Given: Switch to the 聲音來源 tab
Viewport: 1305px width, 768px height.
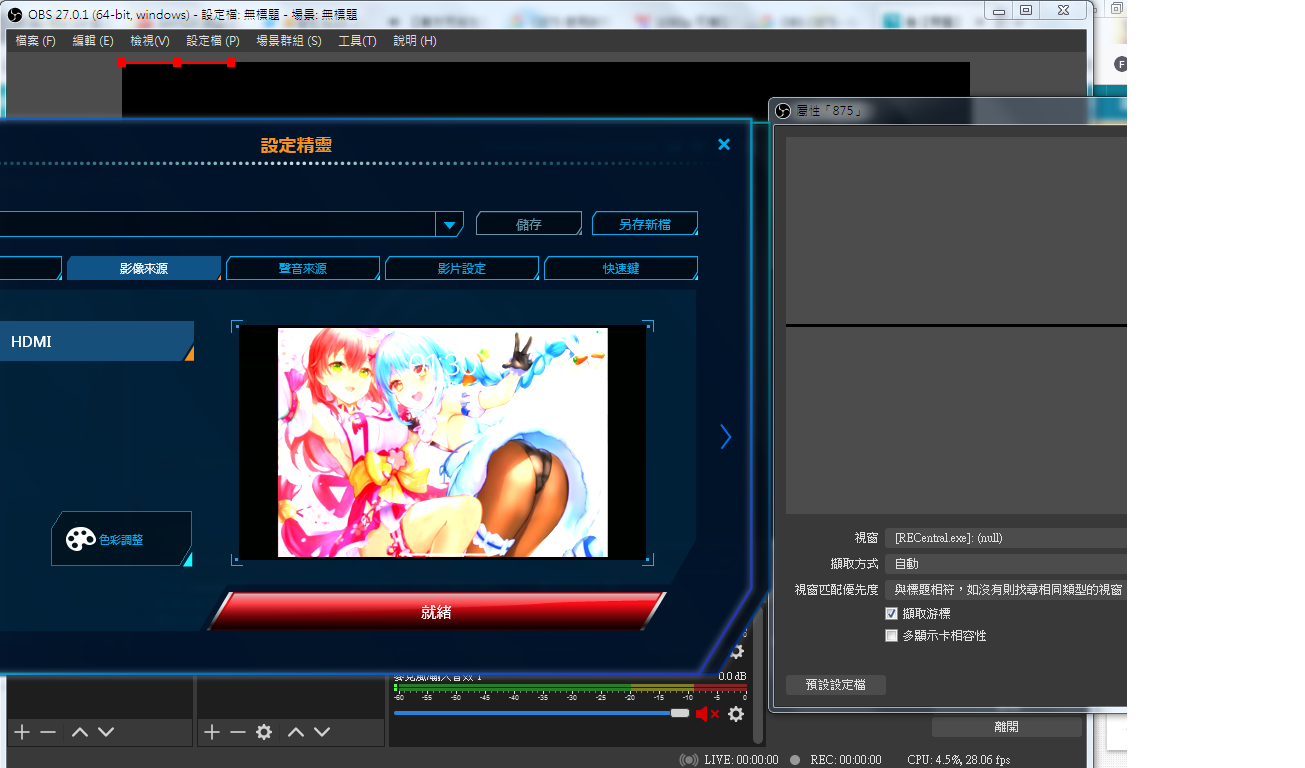Looking at the screenshot, I should [x=303, y=268].
